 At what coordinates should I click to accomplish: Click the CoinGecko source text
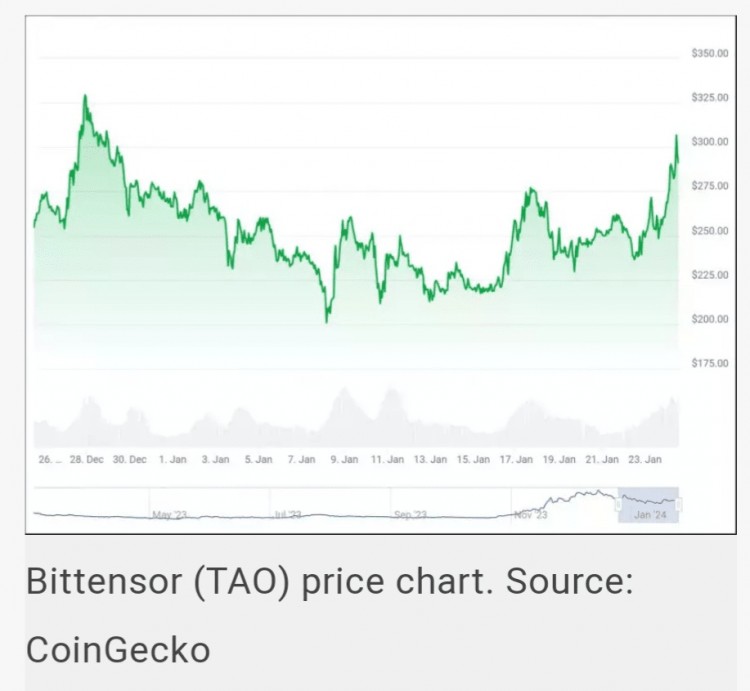coord(118,649)
